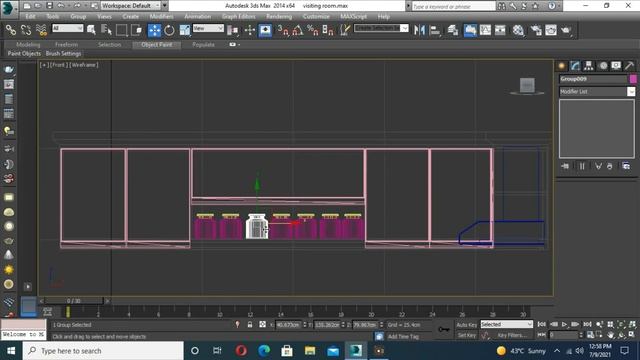
Task: Click the Select and Manipulate icon
Action: 250,30
